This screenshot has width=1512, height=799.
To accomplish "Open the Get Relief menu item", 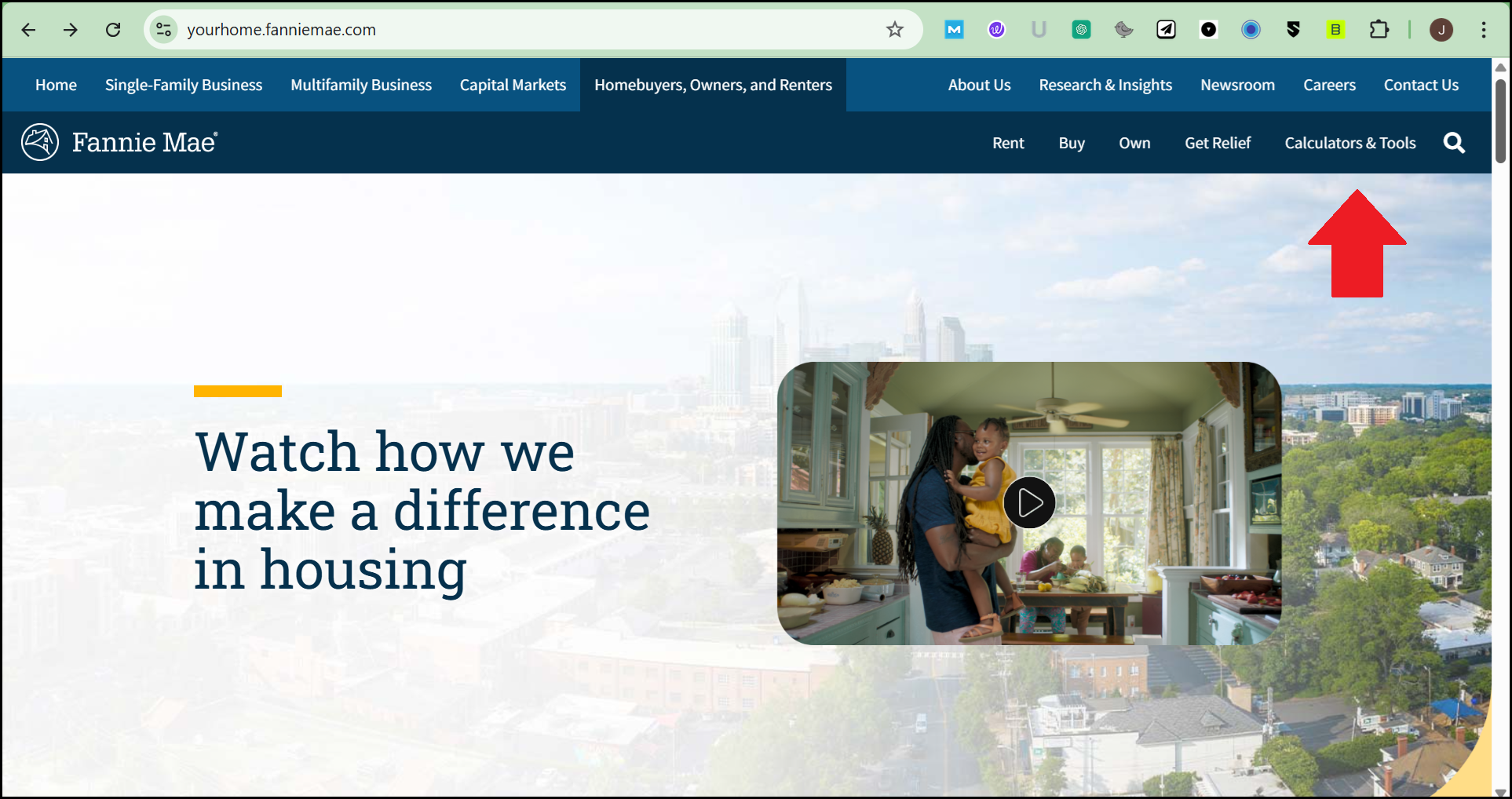I will pyautogui.click(x=1218, y=143).
